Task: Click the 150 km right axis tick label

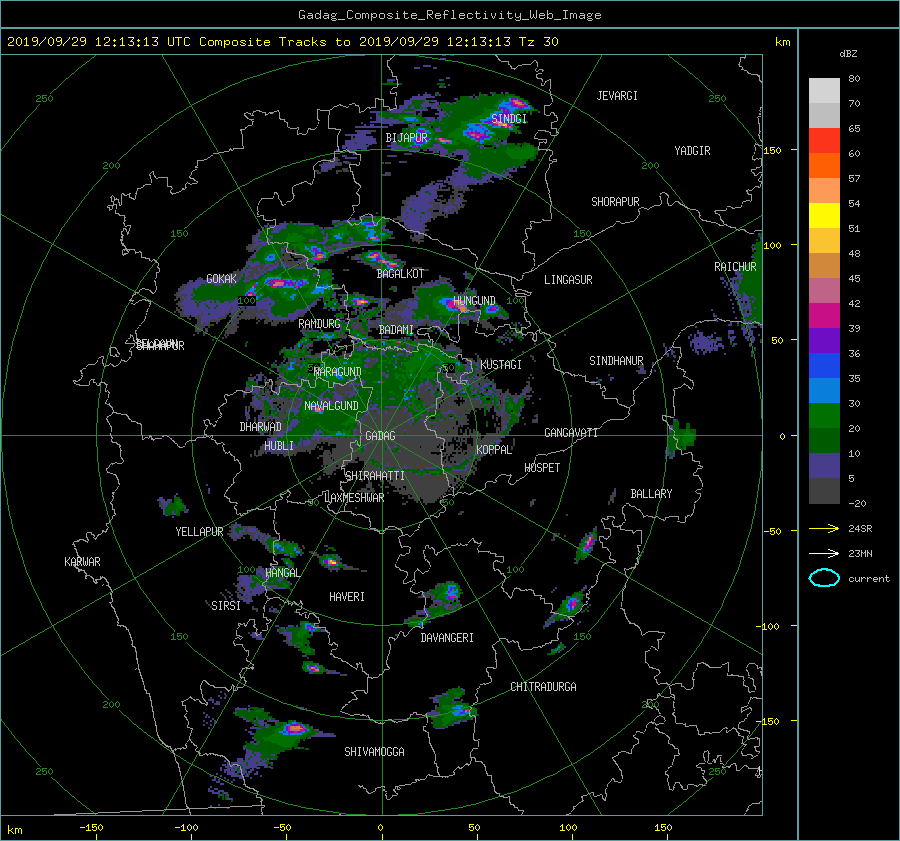Action: pos(773,150)
